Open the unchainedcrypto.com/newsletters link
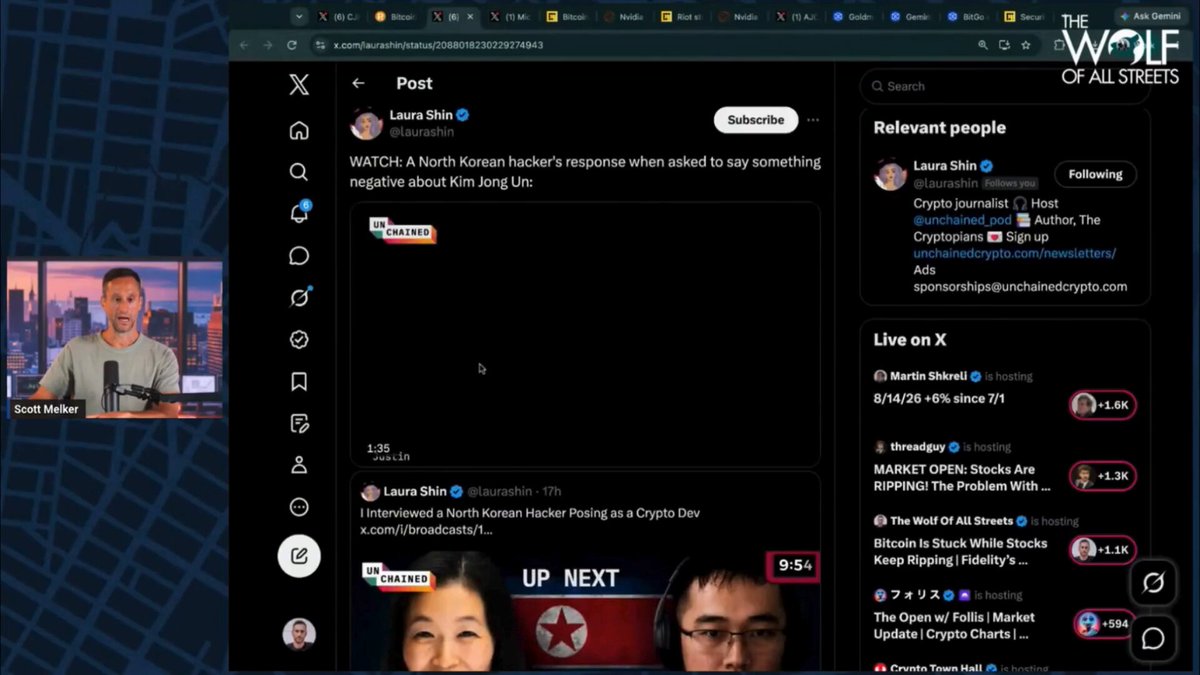The height and width of the screenshot is (675, 1200). [1014, 253]
